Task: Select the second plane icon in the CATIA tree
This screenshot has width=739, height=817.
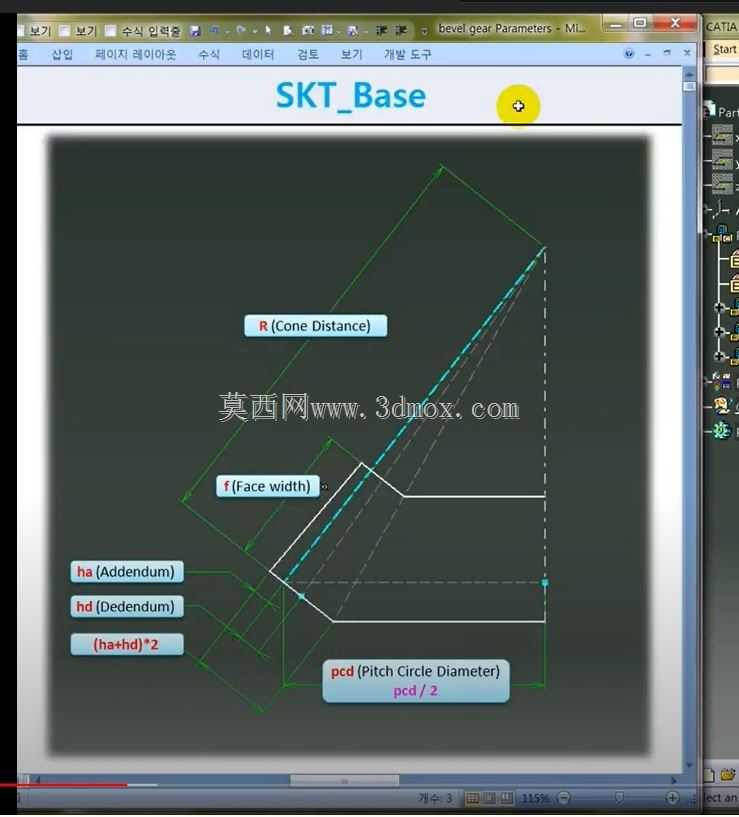Action: pyautogui.click(x=723, y=160)
